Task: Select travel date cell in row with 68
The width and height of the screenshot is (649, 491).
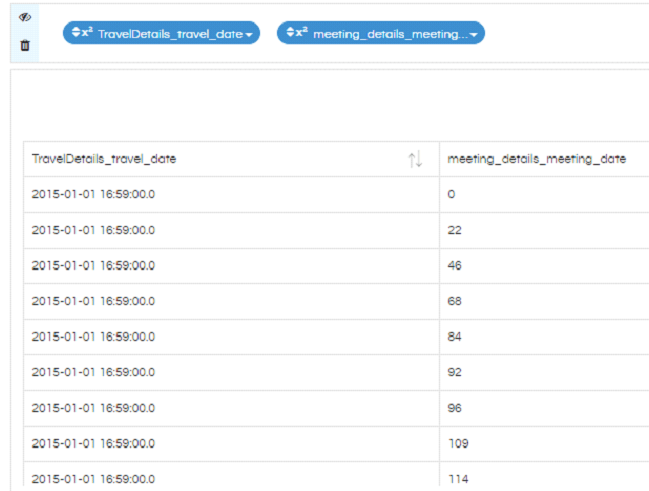Action: (x=231, y=301)
